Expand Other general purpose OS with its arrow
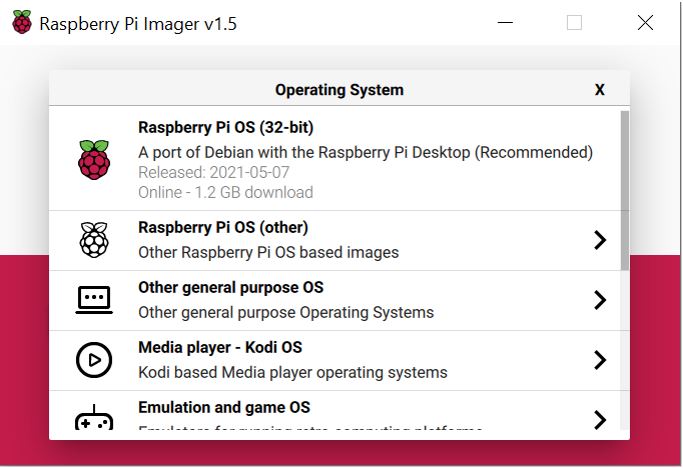This screenshot has height=468, width=683. tap(599, 300)
